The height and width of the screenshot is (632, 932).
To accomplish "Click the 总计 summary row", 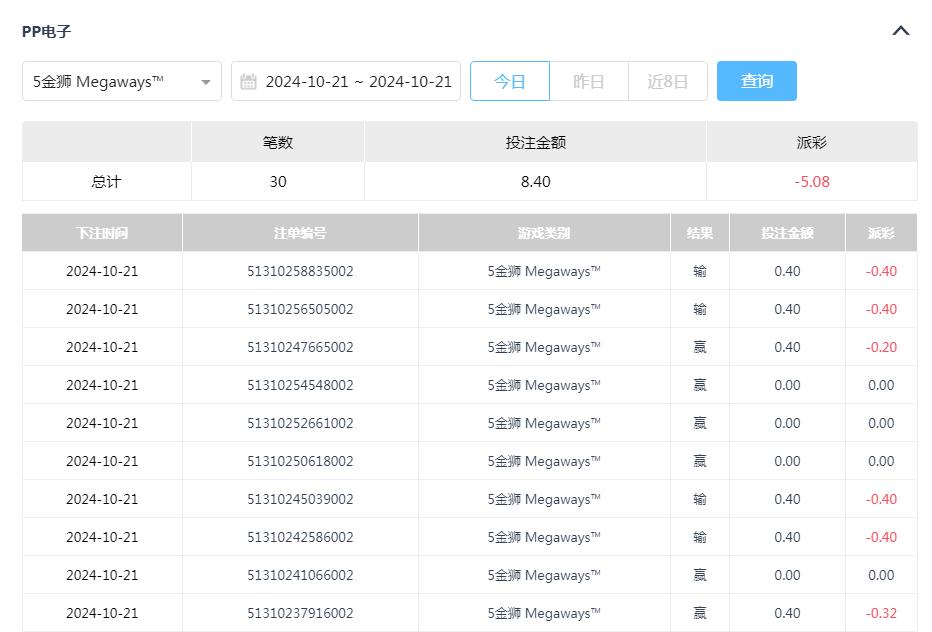I will point(105,181).
